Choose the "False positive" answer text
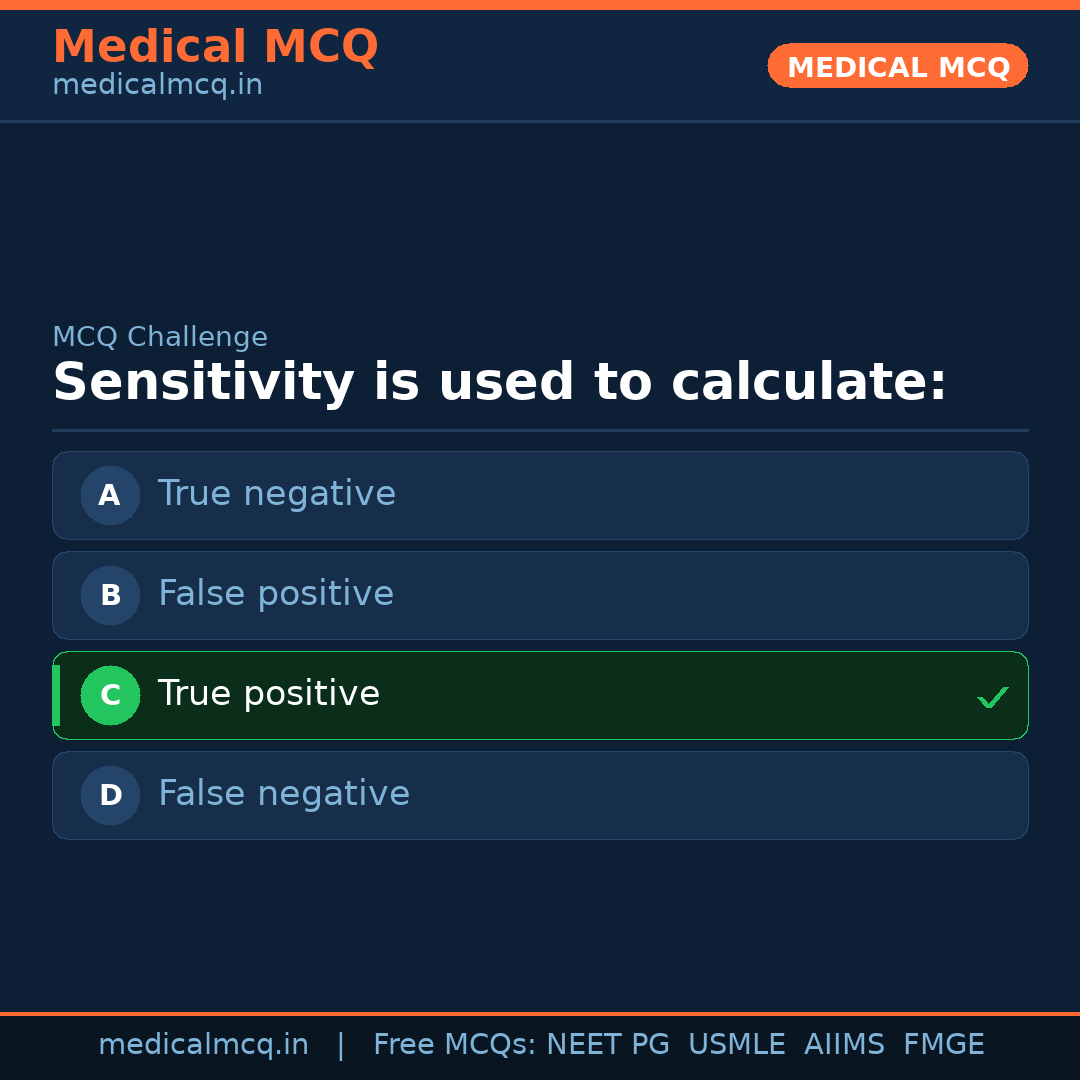This screenshot has width=1080, height=1080. 275,594
